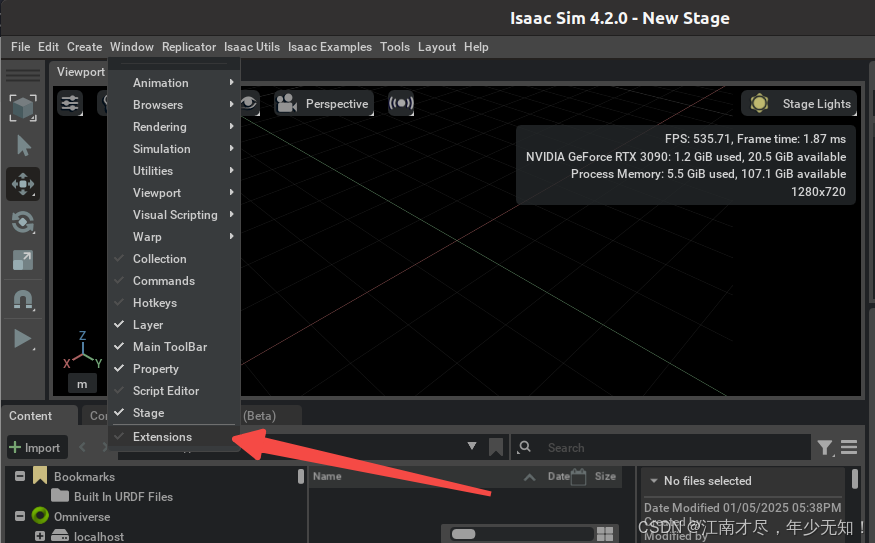Viewport: 875px width, 543px height.
Task: Open the Extensions window entry
Action: click(174, 437)
